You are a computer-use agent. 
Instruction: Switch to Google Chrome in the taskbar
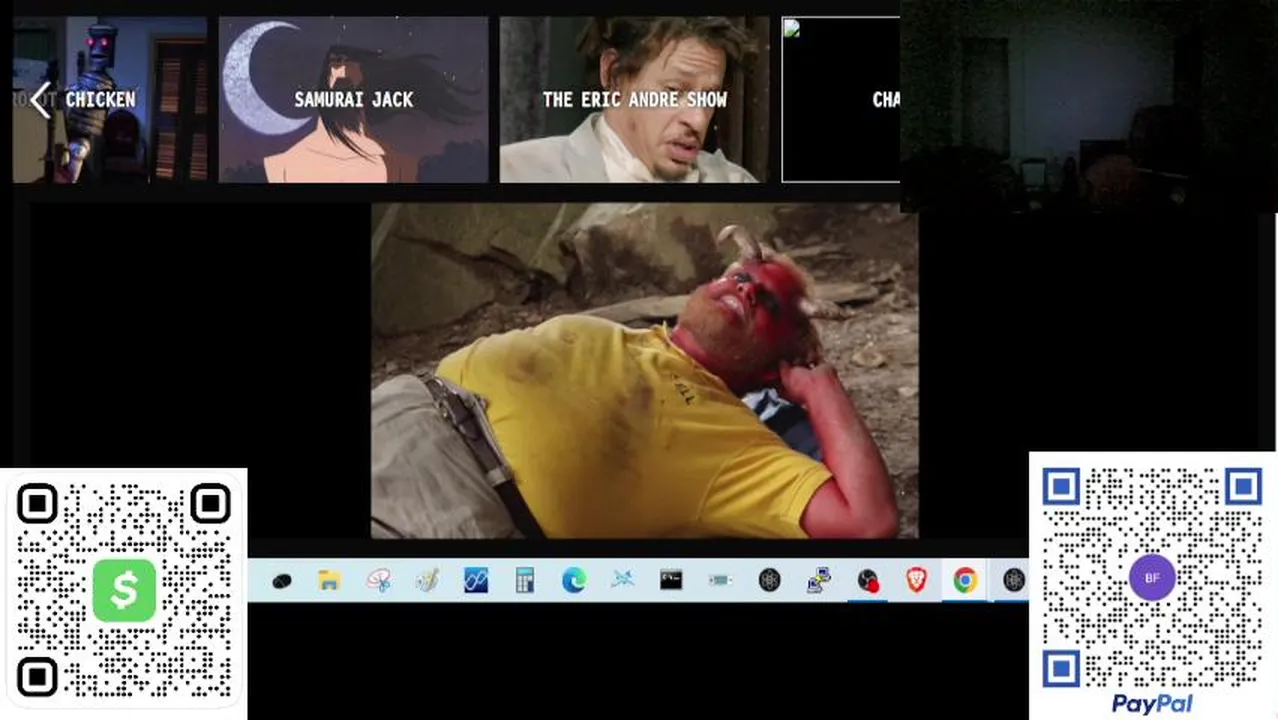tap(964, 580)
